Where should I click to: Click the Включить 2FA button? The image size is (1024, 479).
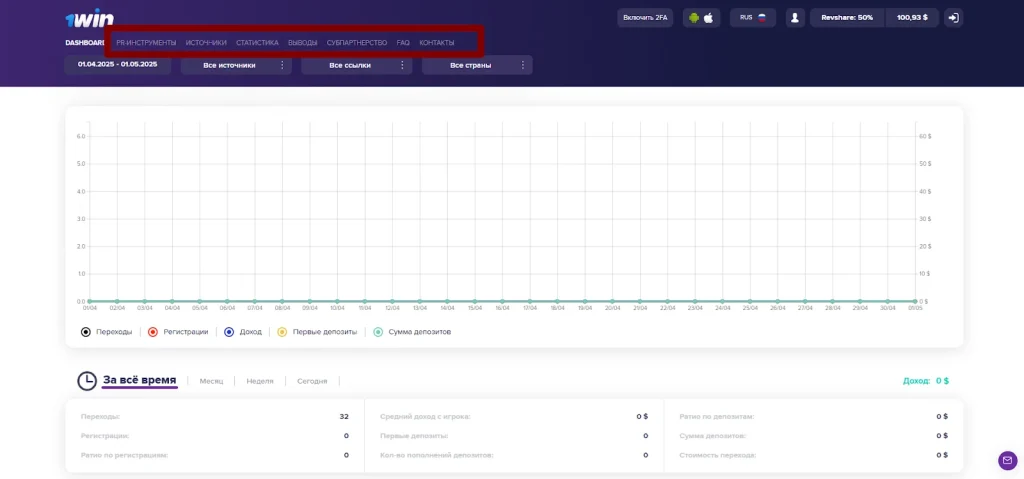tap(645, 18)
